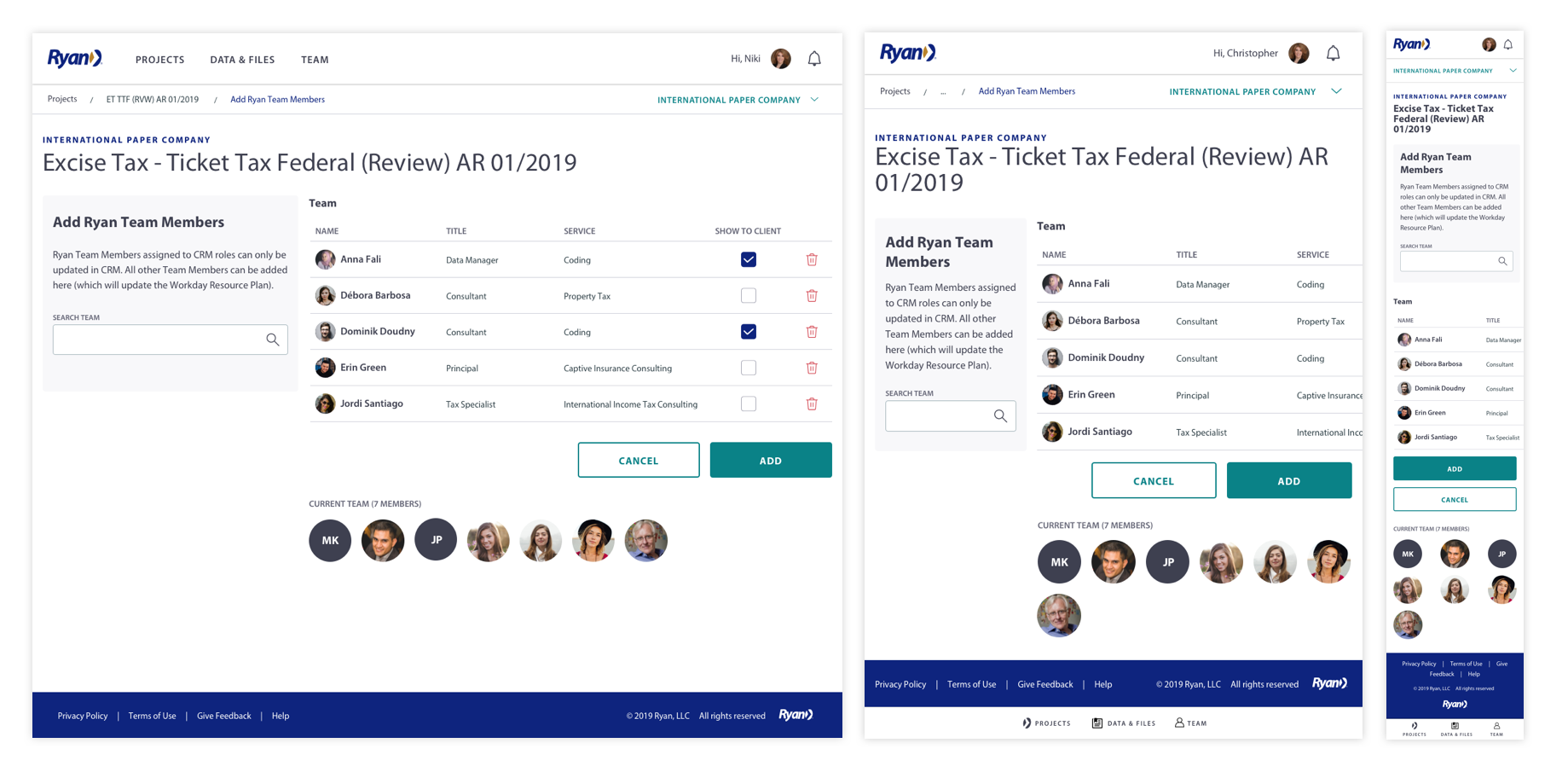Click JP avatar in desktop current team
The width and height of the screenshot is (1568, 772).
click(436, 540)
